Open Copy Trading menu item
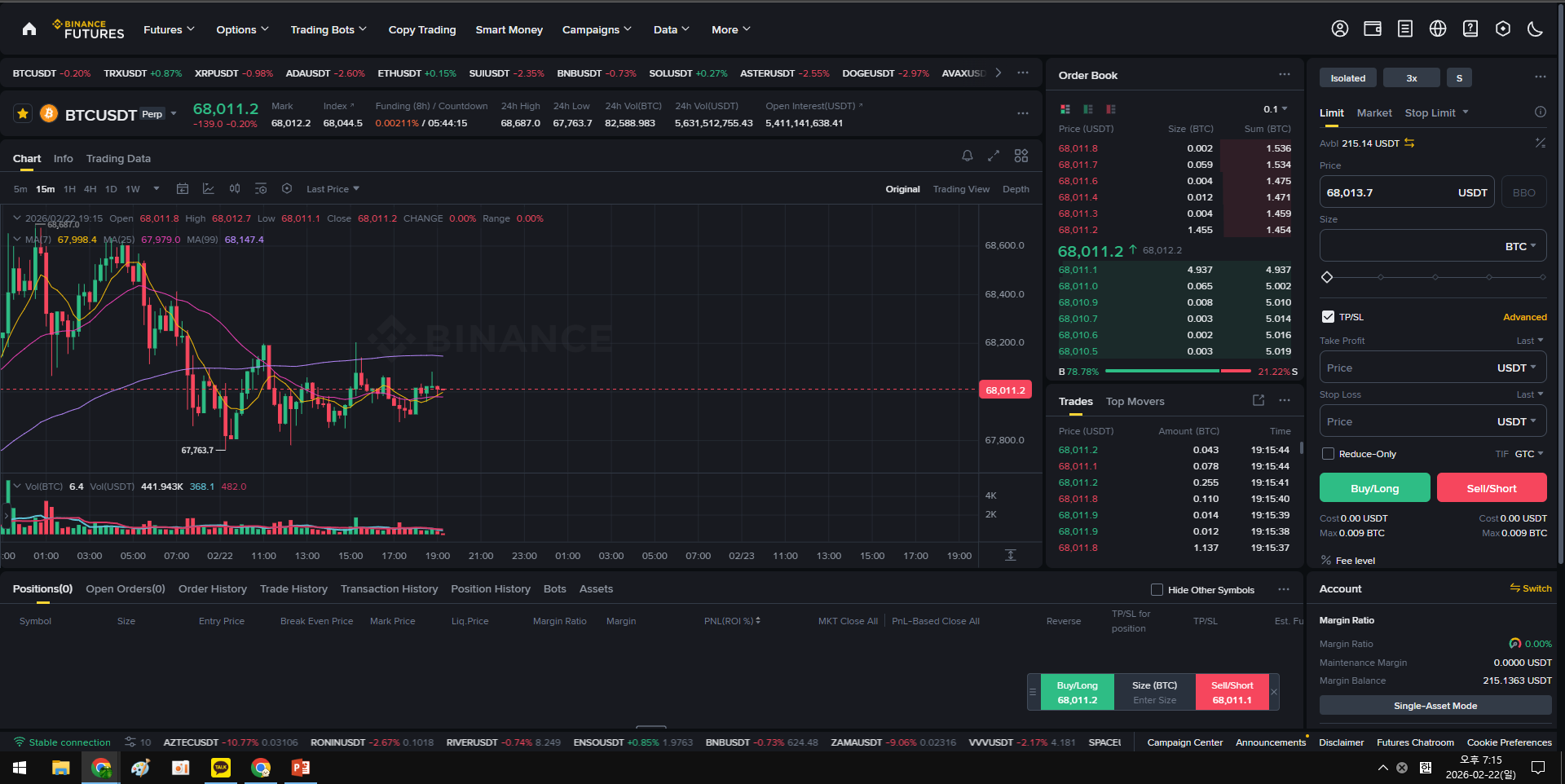The width and height of the screenshot is (1565, 784). pos(422,29)
